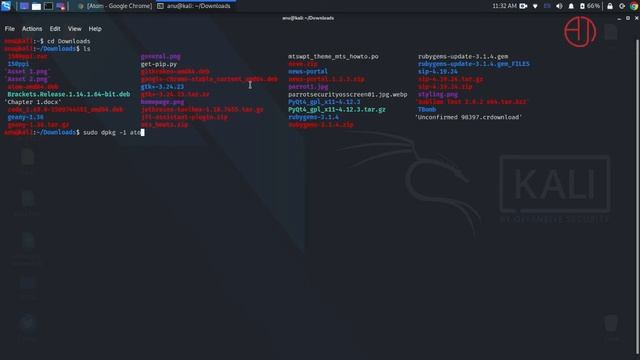Open the View menu

click(x=74, y=29)
